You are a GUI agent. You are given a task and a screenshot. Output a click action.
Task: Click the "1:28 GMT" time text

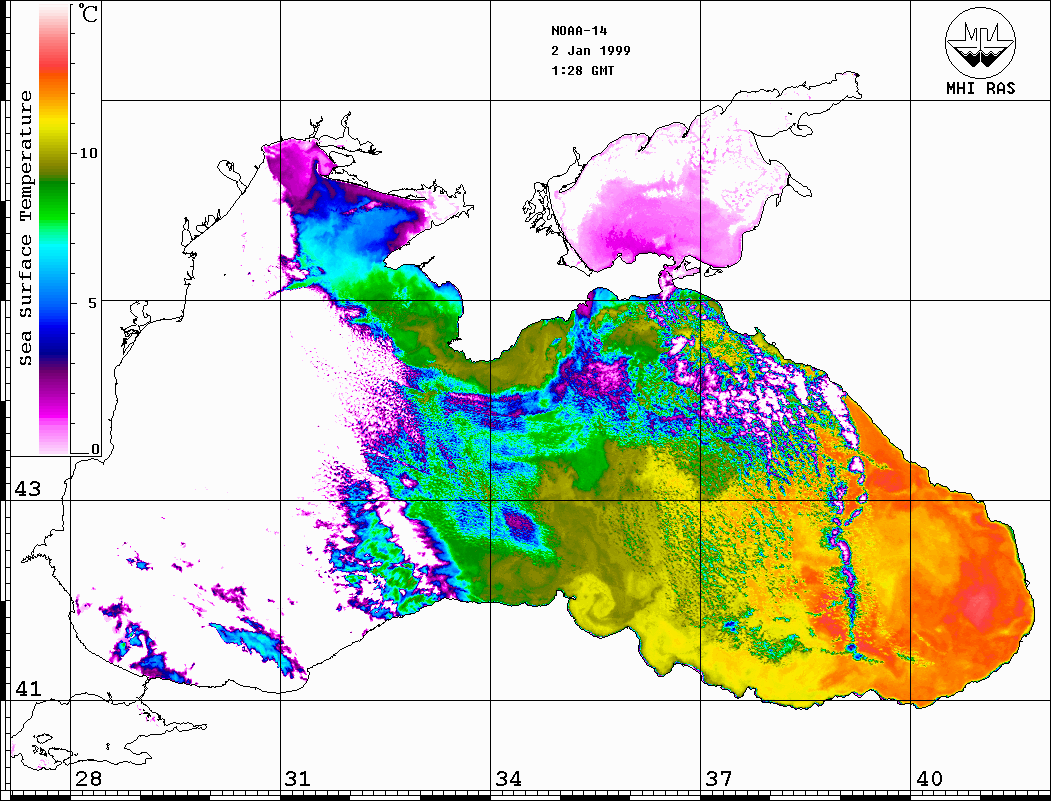[x=582, y=70]
